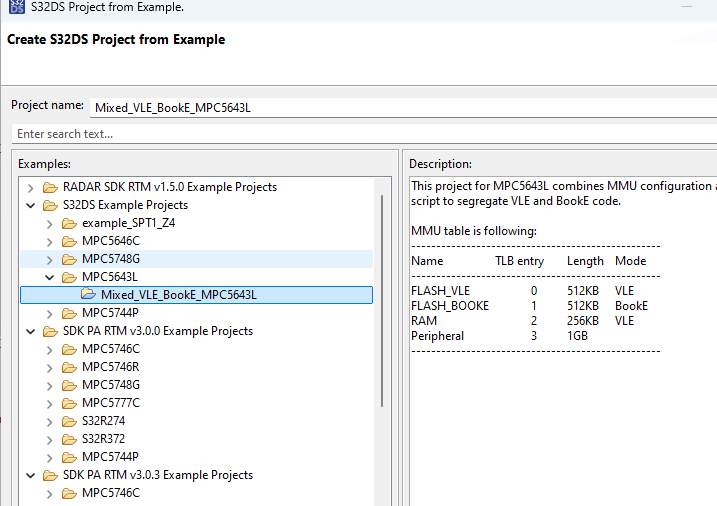This screenshot has height=506, width=717.
Task: Click the MPC5746R folder icon
Action: (x=69, y=367)
